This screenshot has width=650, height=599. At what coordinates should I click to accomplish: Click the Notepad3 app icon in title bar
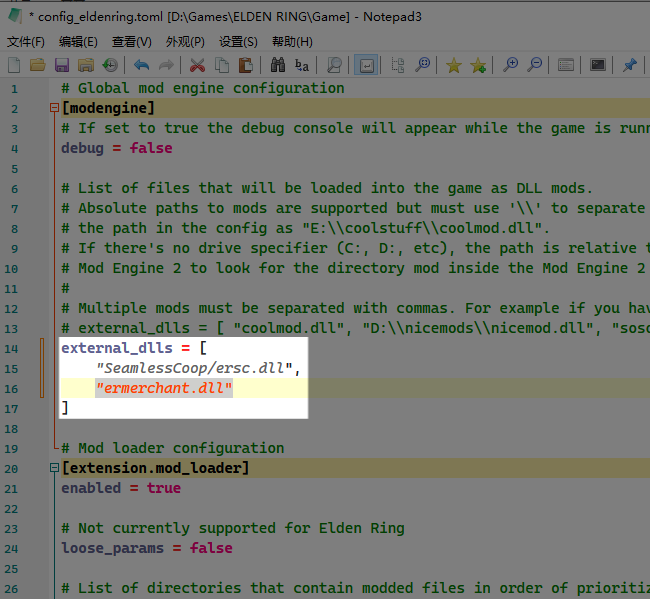(x=15, y=16)
